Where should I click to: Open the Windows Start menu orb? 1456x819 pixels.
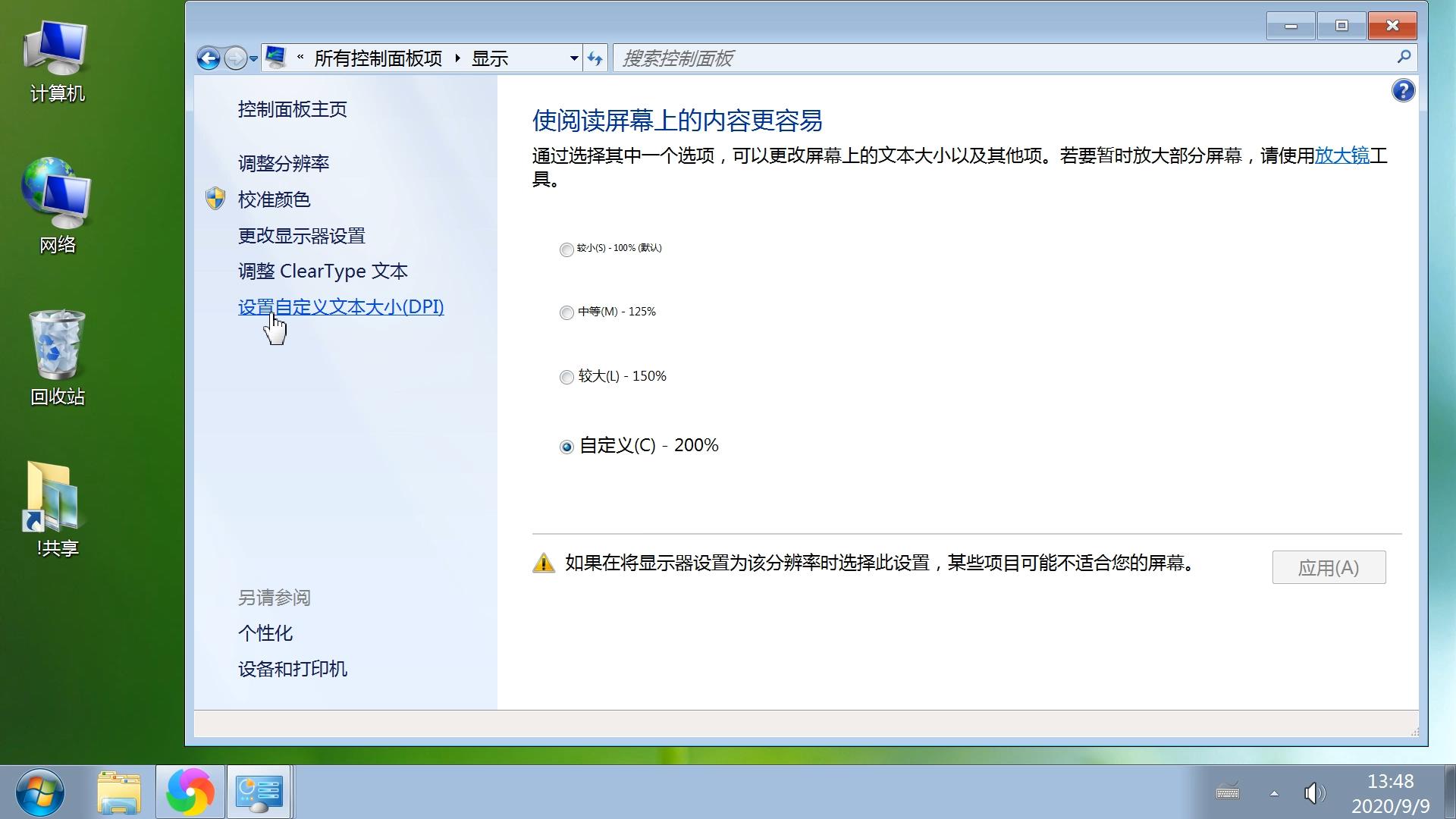pyautogui.click(x=39, y=792)
